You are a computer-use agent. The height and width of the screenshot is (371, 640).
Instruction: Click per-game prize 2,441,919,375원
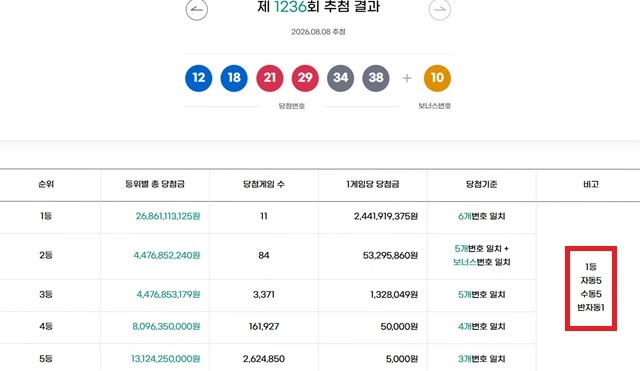[386, 216]
